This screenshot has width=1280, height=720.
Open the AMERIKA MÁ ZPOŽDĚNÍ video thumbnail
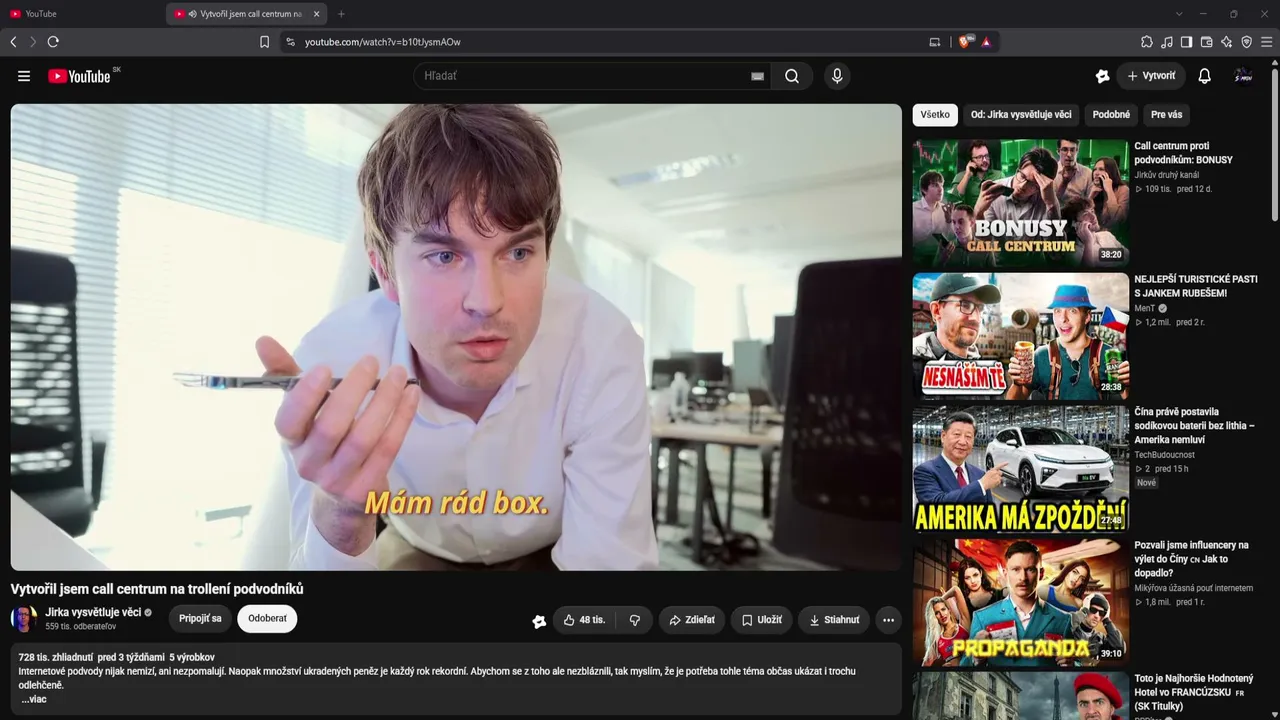pos(1020,469)
